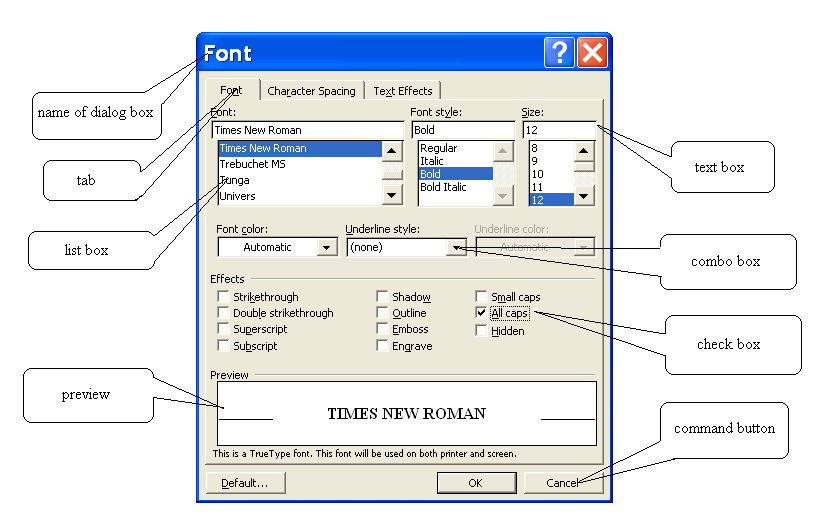Click size list scroll up arrow

584,151
